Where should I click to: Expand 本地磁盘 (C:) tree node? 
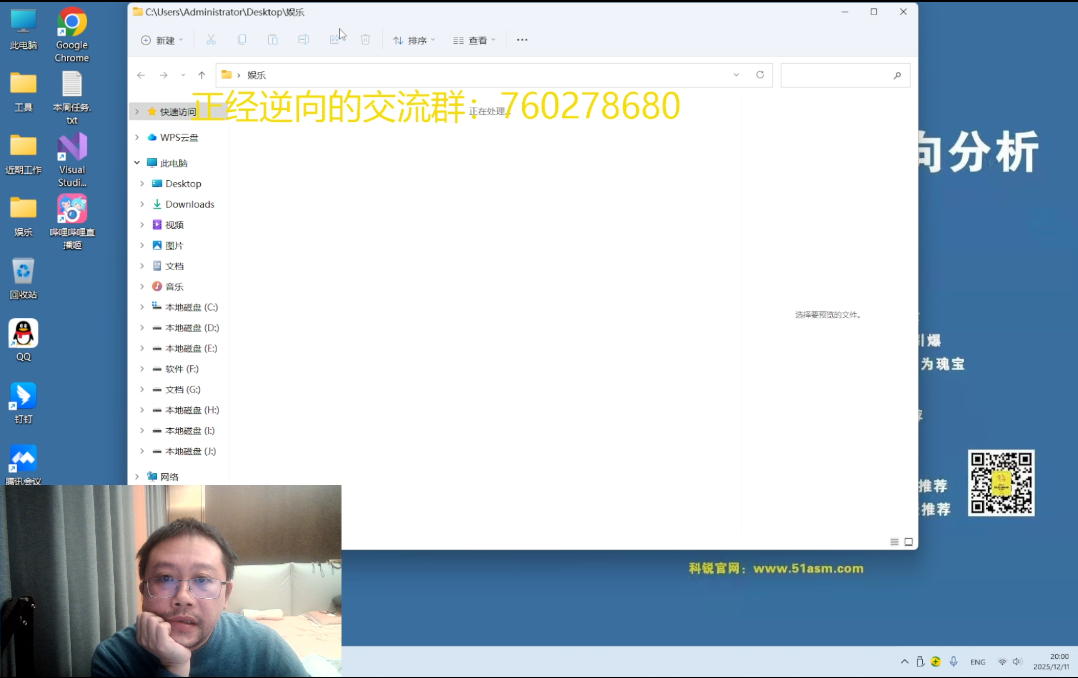pyautogui.click(x=142, y=307)
